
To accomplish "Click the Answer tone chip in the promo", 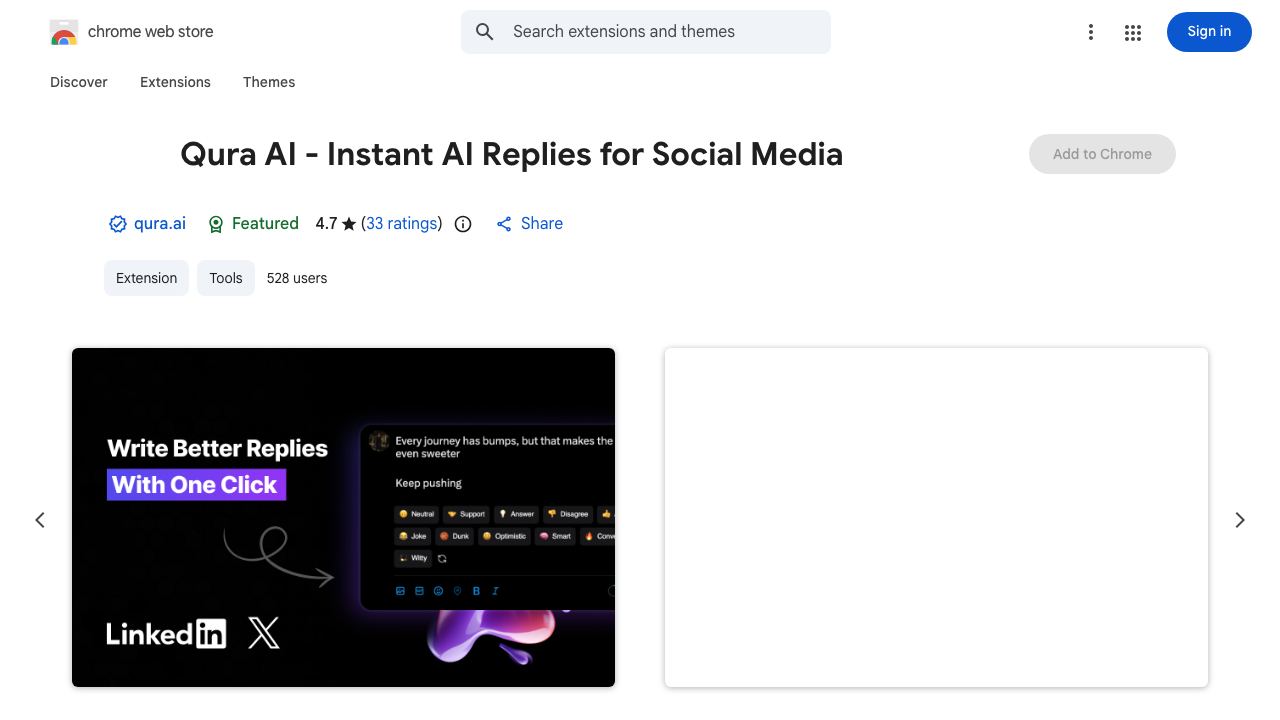I will tap(516, 514).
